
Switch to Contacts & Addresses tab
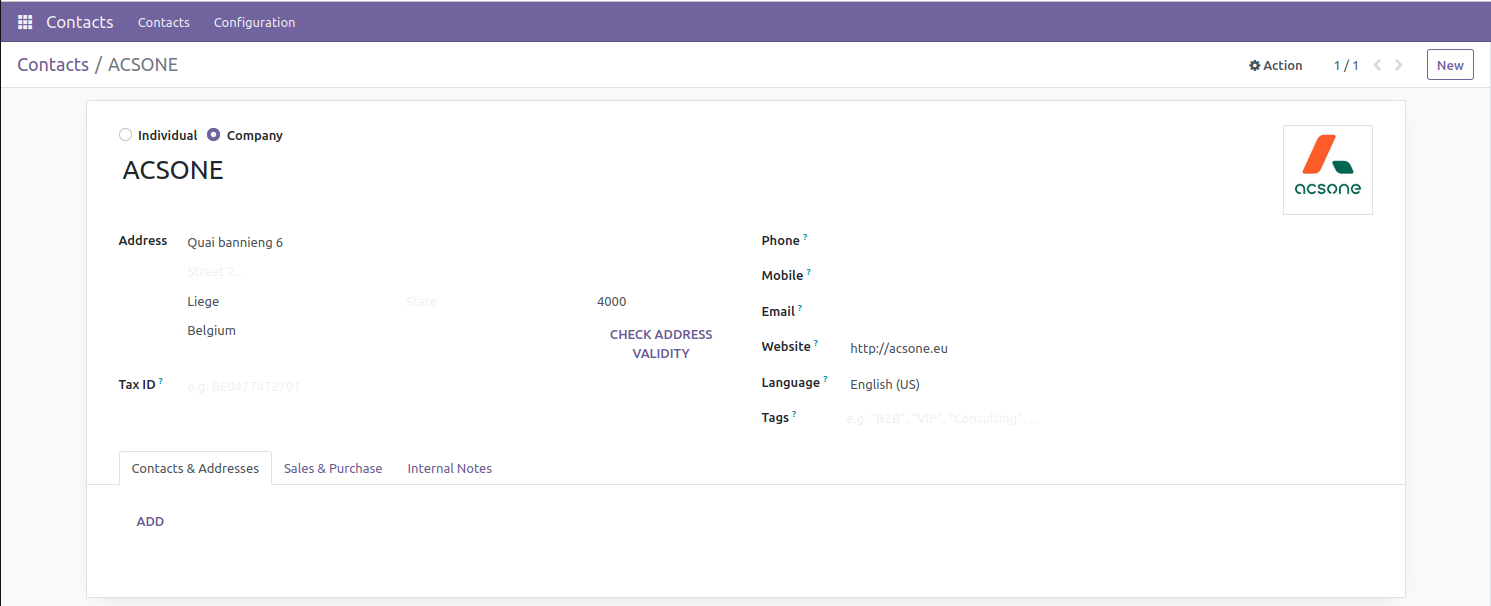point(195,468)
